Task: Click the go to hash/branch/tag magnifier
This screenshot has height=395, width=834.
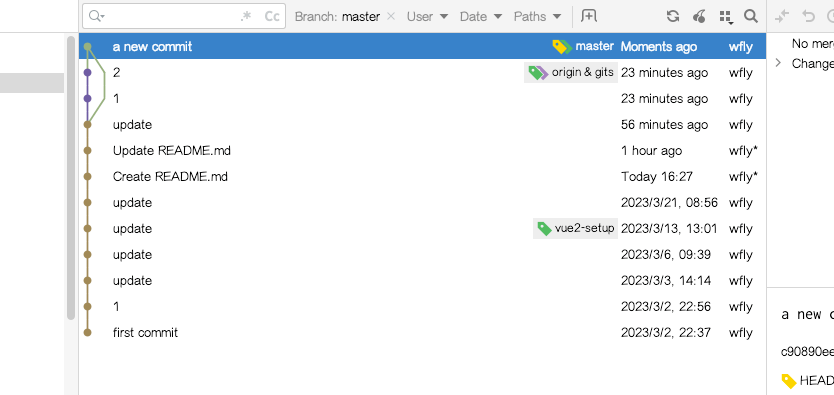Action: [x=750, y=16]
